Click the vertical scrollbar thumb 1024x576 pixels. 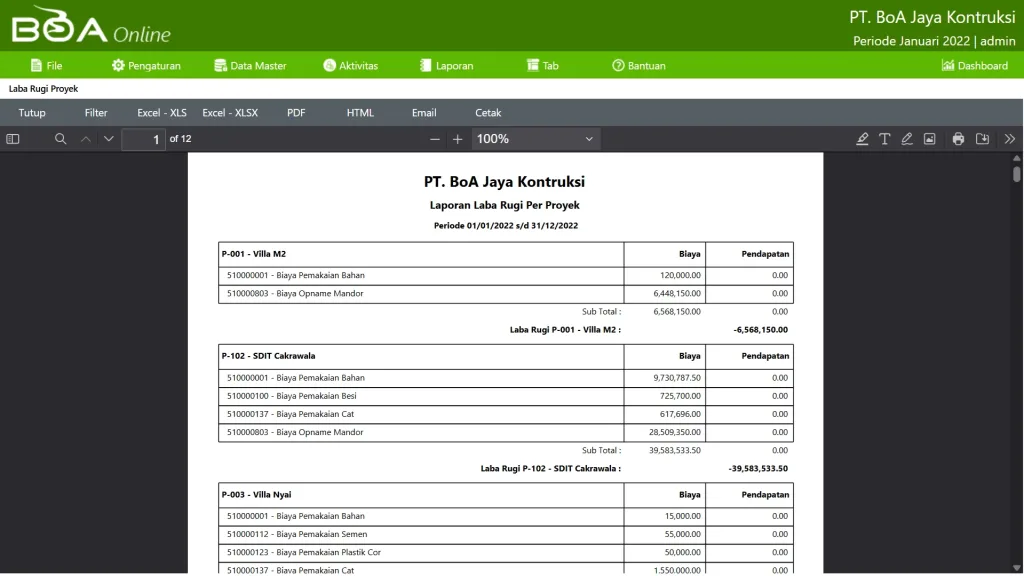tap(1017, 174)
